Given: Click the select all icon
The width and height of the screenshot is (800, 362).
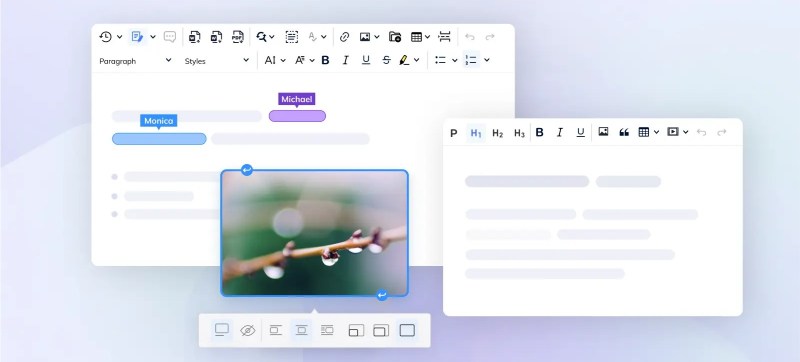Looking at the screenshot, I should tap(291, 37).
